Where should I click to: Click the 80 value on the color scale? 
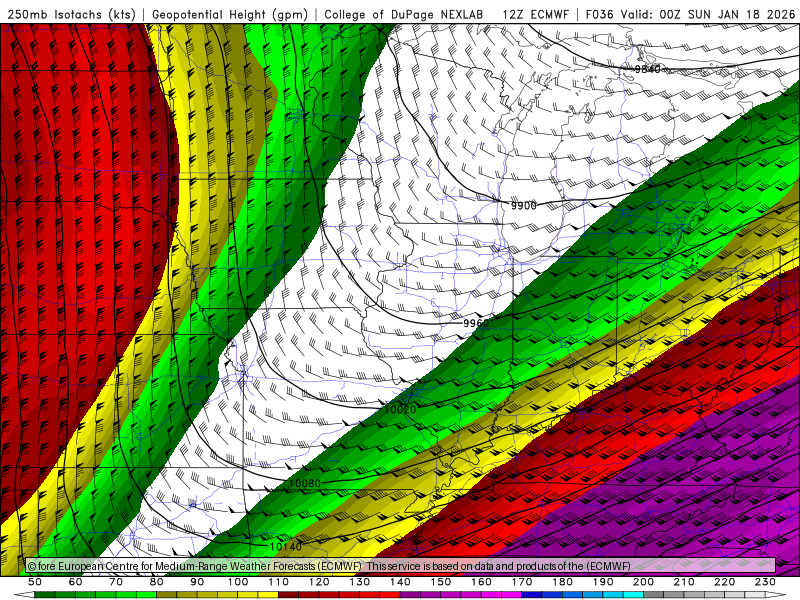157,582
